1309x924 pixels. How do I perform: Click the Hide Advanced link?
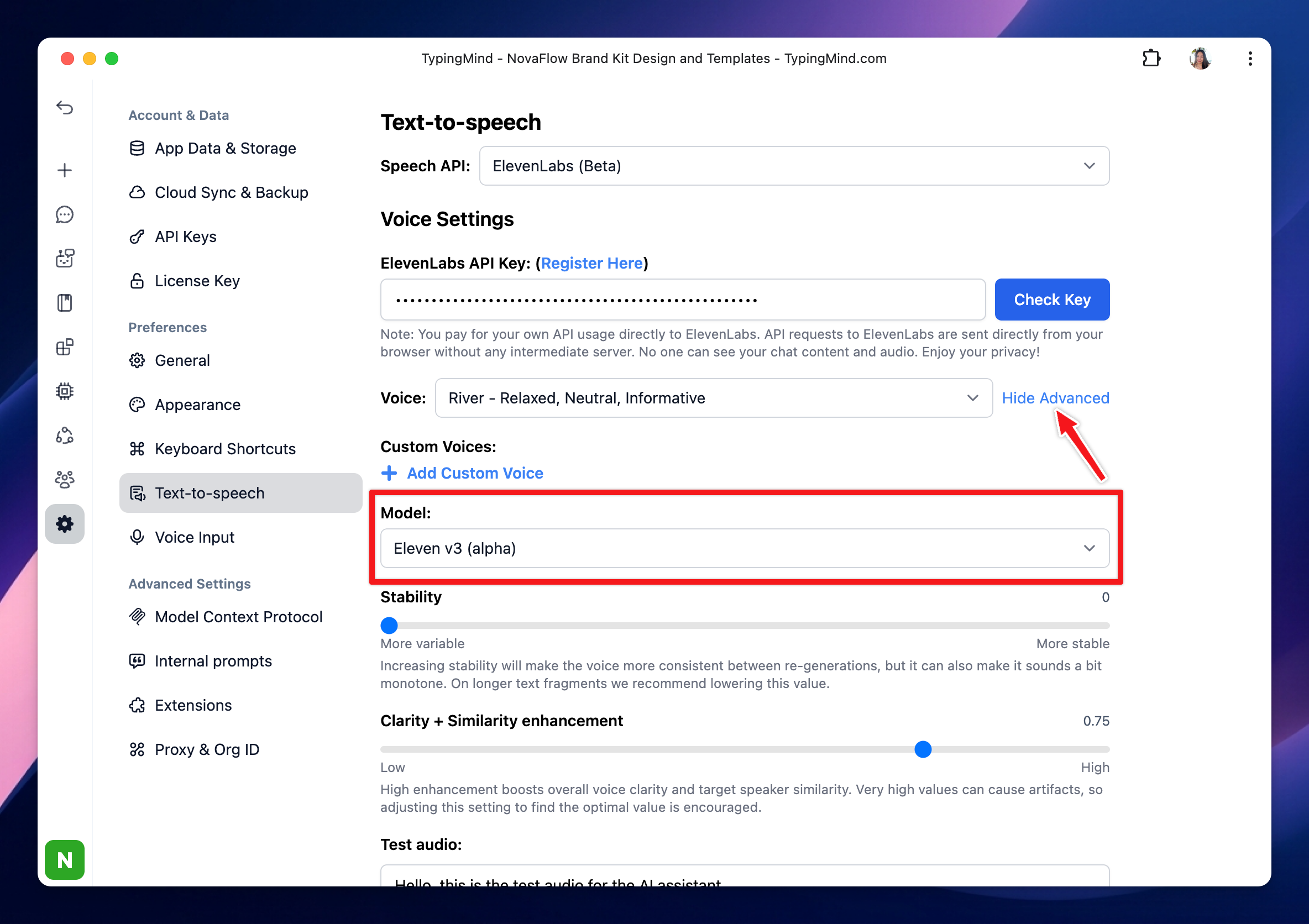click(1055, 398)
